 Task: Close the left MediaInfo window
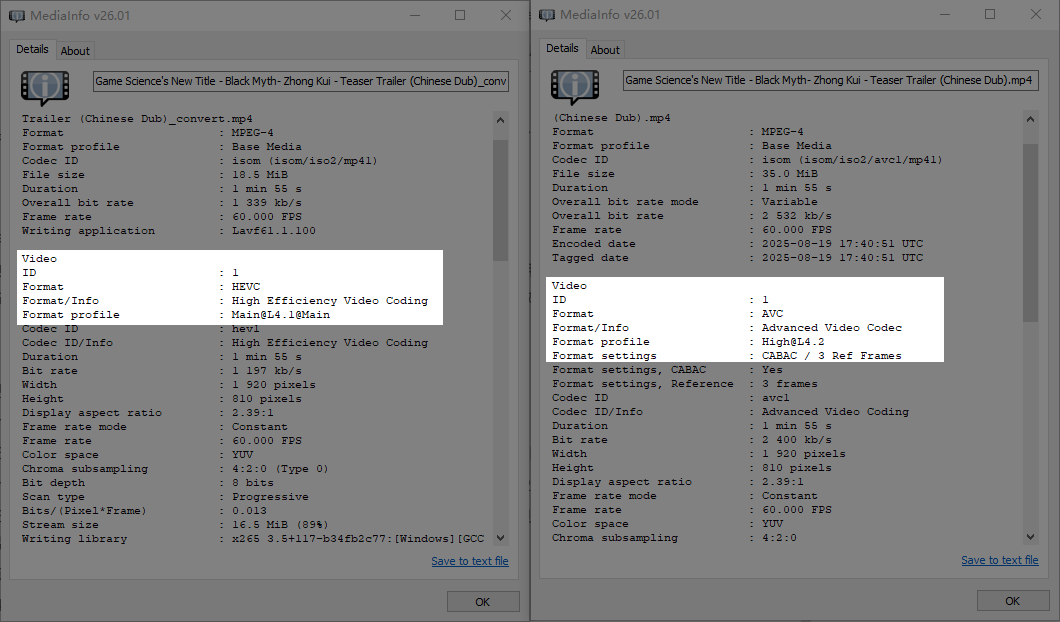tap(506, 15)
